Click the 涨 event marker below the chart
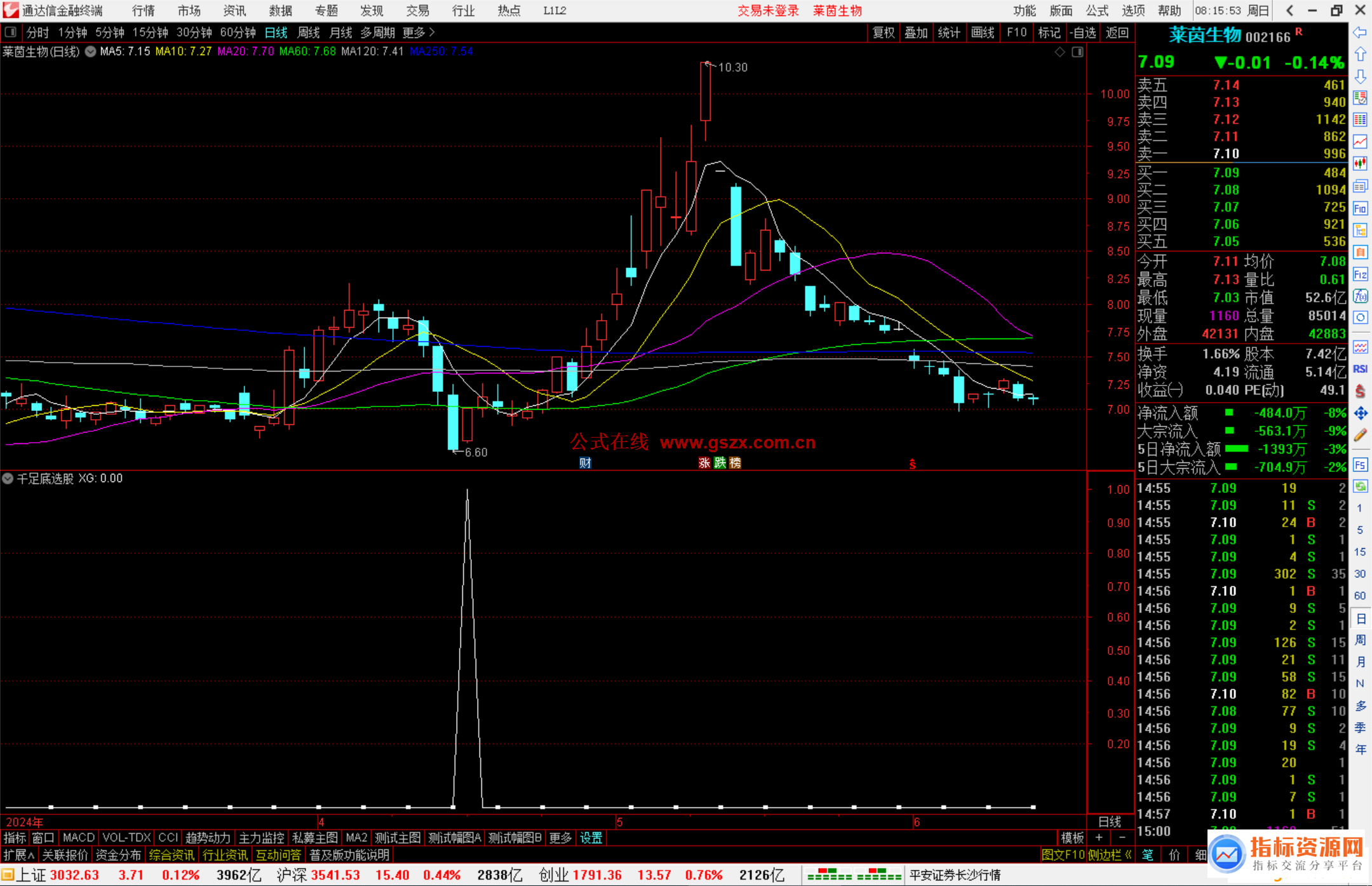This screenshot has height=886, width=1372. (704, 463)
